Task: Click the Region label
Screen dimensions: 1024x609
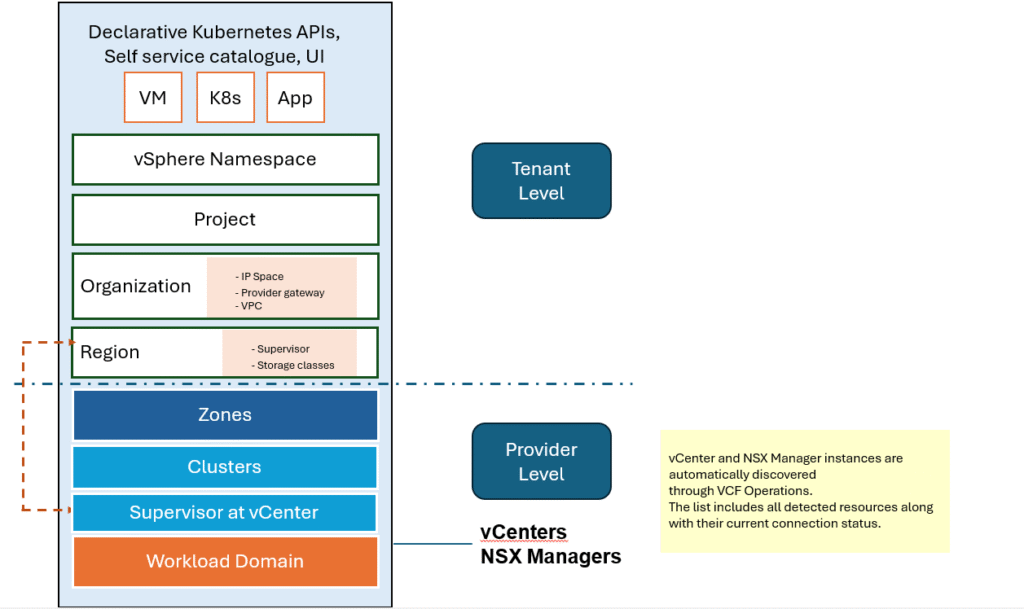Action: (110, 352)
